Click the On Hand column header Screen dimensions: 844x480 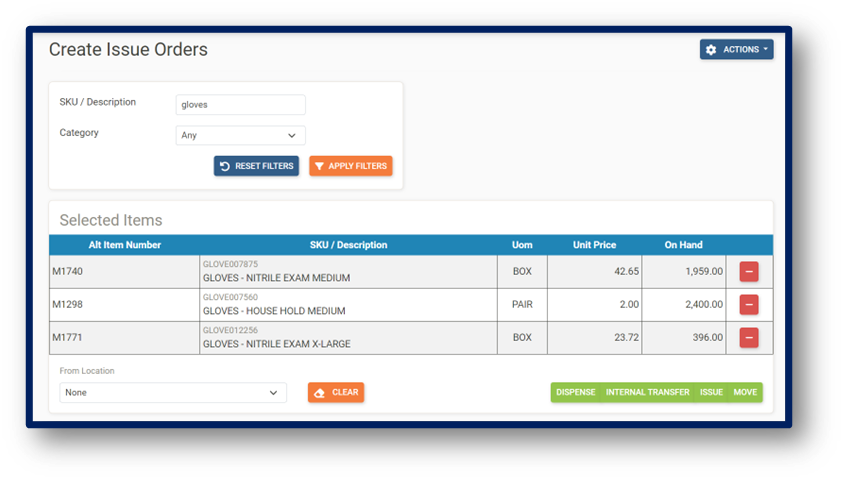coord(683,245)
